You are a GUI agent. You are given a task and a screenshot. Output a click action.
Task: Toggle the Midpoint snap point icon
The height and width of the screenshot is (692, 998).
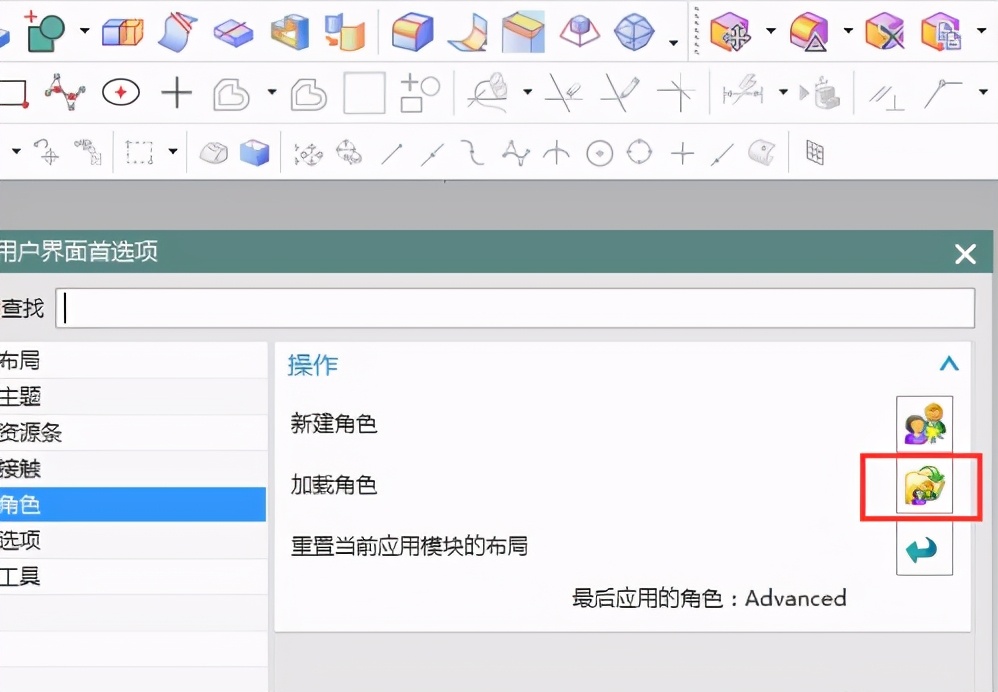432,153
